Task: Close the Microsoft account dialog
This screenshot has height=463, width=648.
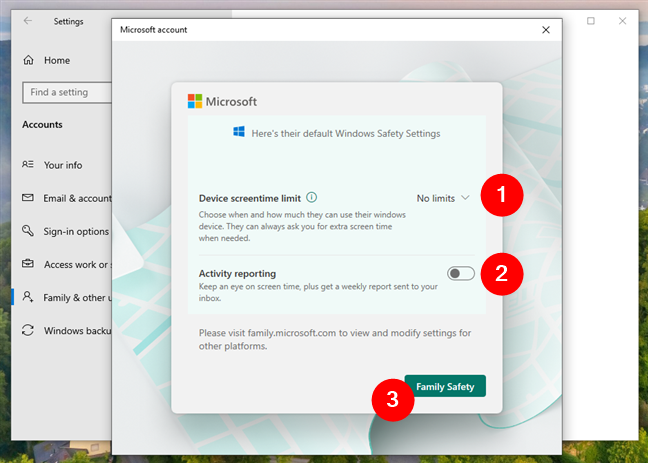Action: coord(546,30)
